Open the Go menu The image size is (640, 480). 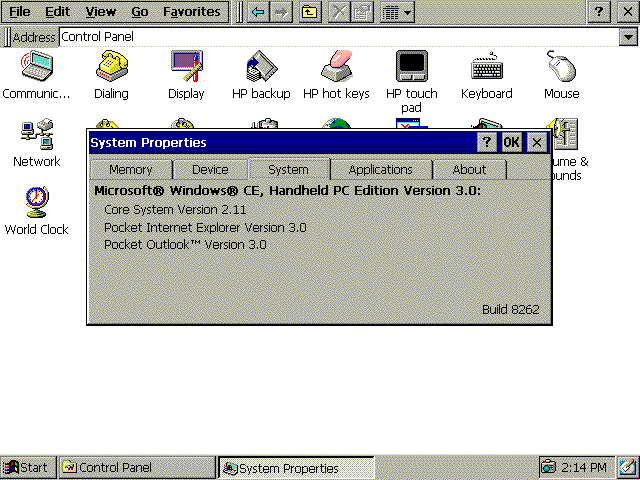coord(140,12)
